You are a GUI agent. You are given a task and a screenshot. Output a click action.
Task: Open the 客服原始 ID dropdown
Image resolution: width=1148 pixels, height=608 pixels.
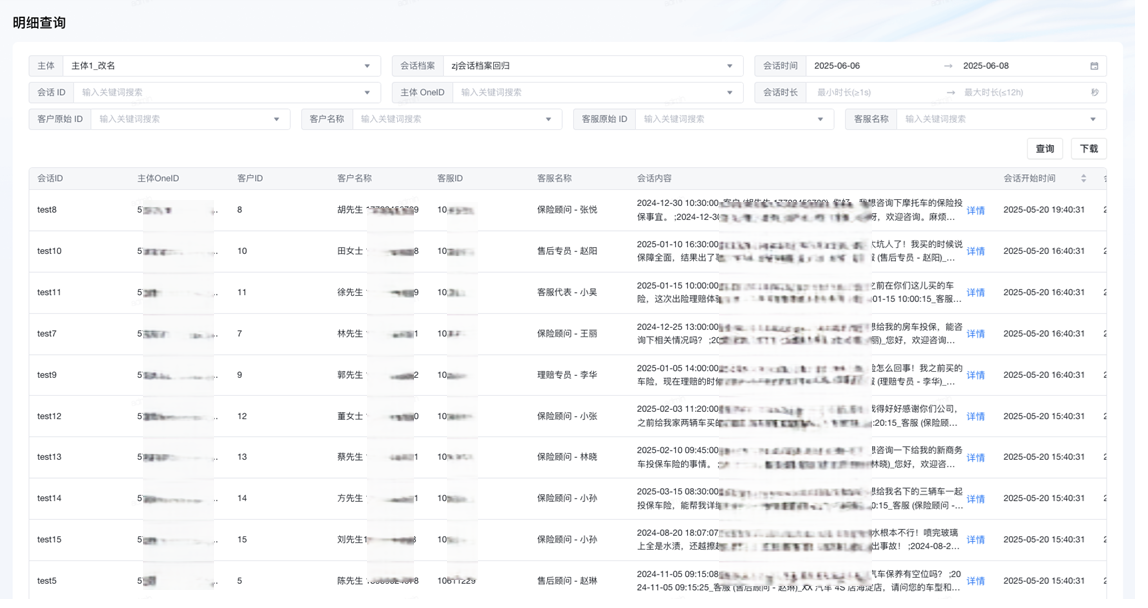pyautogui.click(x=820, y=119)
